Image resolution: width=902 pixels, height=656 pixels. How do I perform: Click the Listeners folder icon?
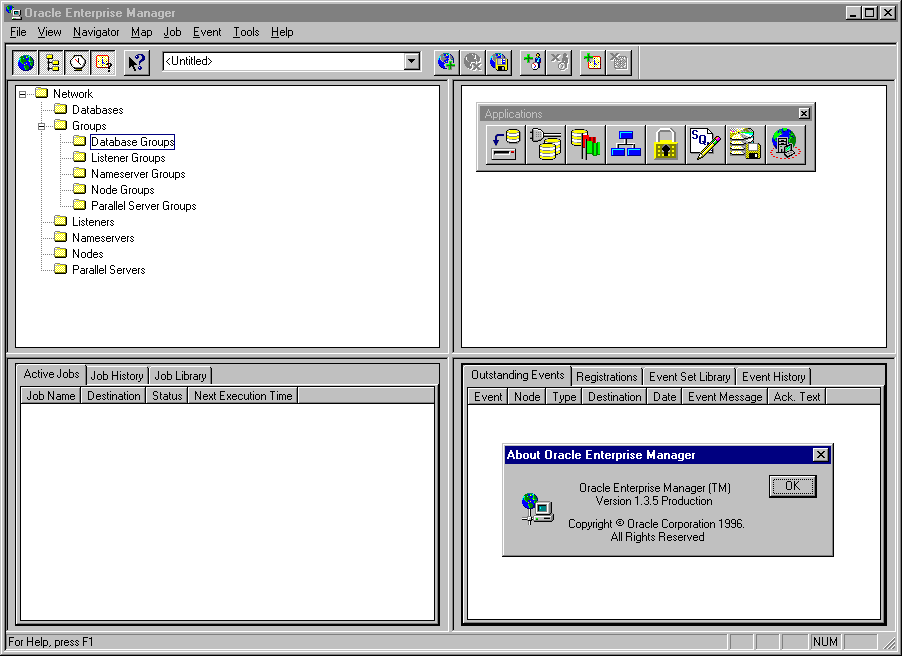[x=60, y=221]
